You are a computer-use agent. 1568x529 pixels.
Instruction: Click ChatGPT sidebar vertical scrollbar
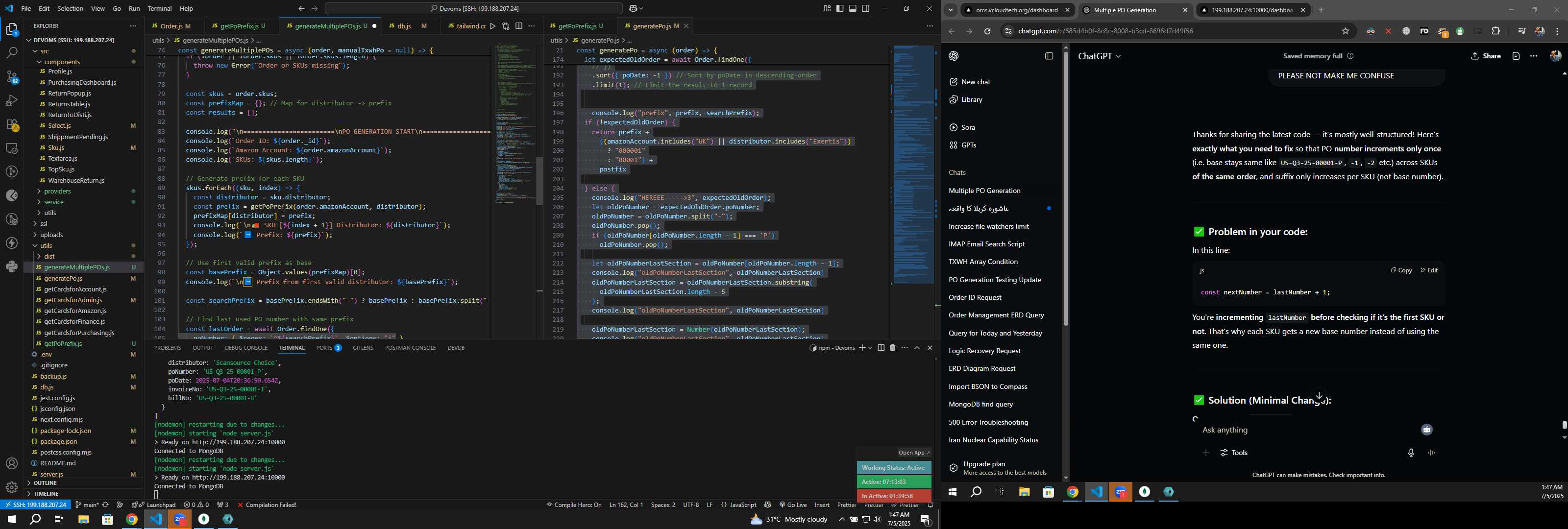coord(1065,189)
